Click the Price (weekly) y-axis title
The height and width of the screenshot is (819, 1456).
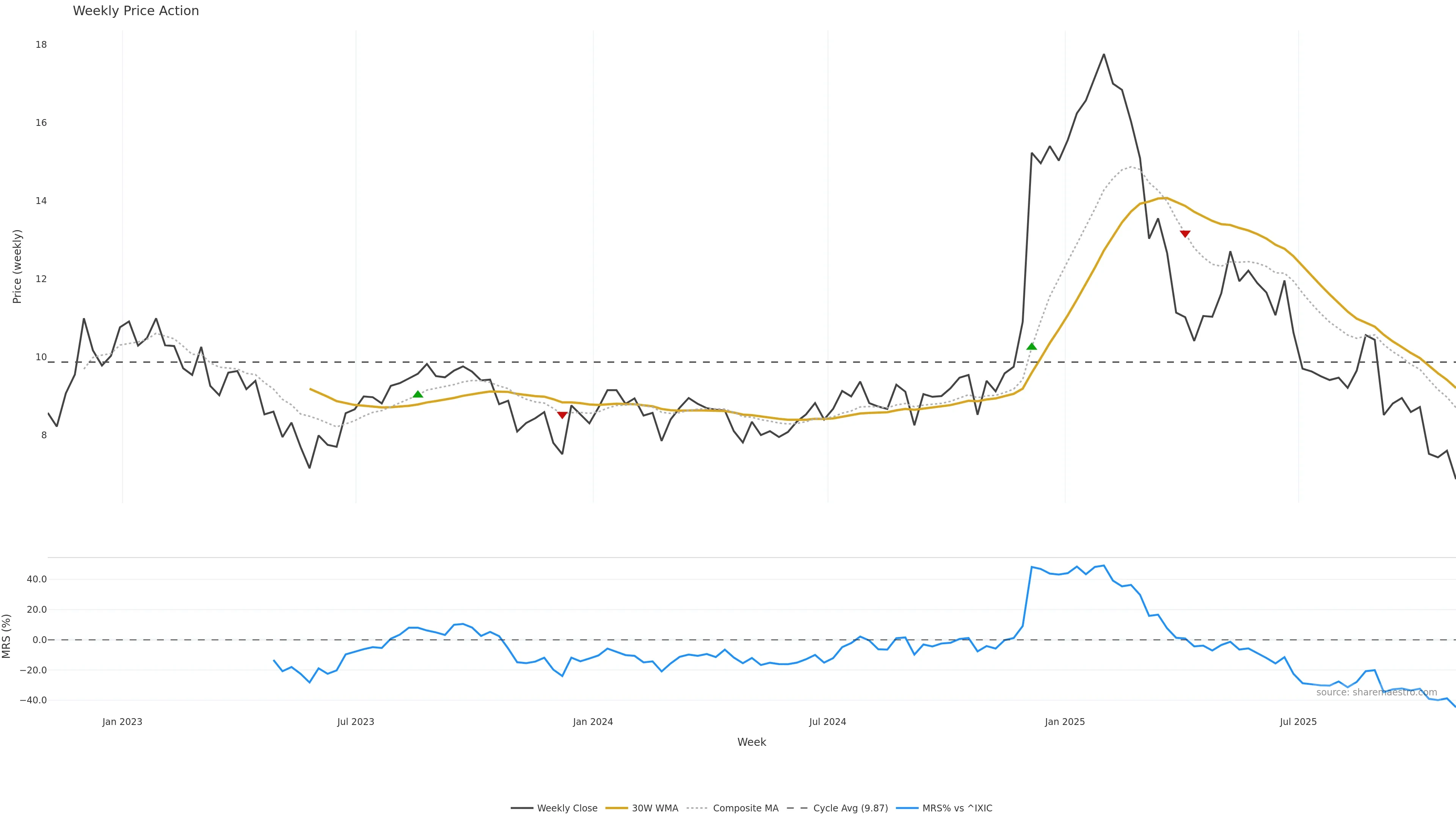[x=17, y=266]
